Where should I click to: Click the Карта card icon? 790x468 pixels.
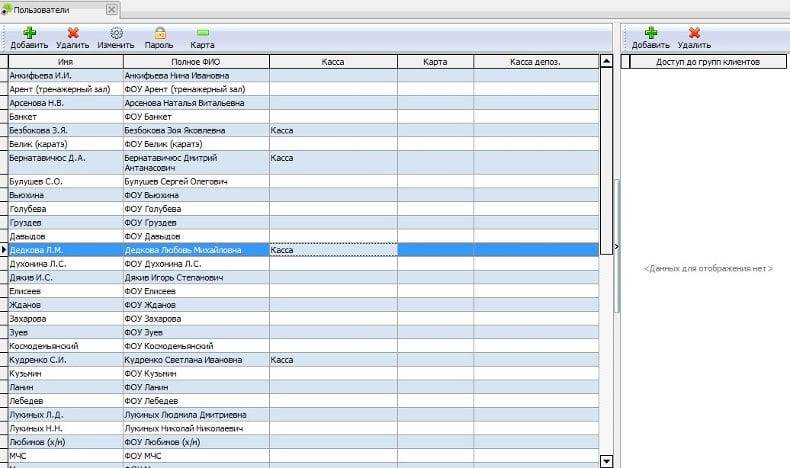coord(202,33)
